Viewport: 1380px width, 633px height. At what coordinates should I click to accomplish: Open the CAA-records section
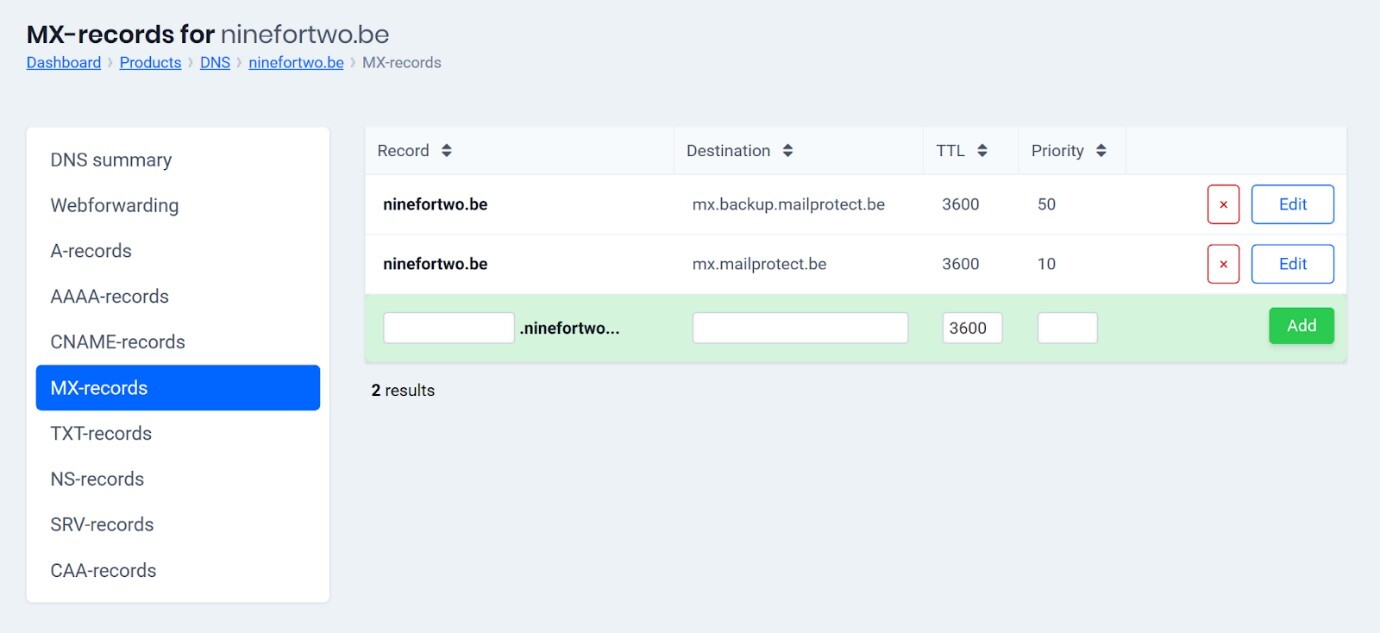(103, 570)
